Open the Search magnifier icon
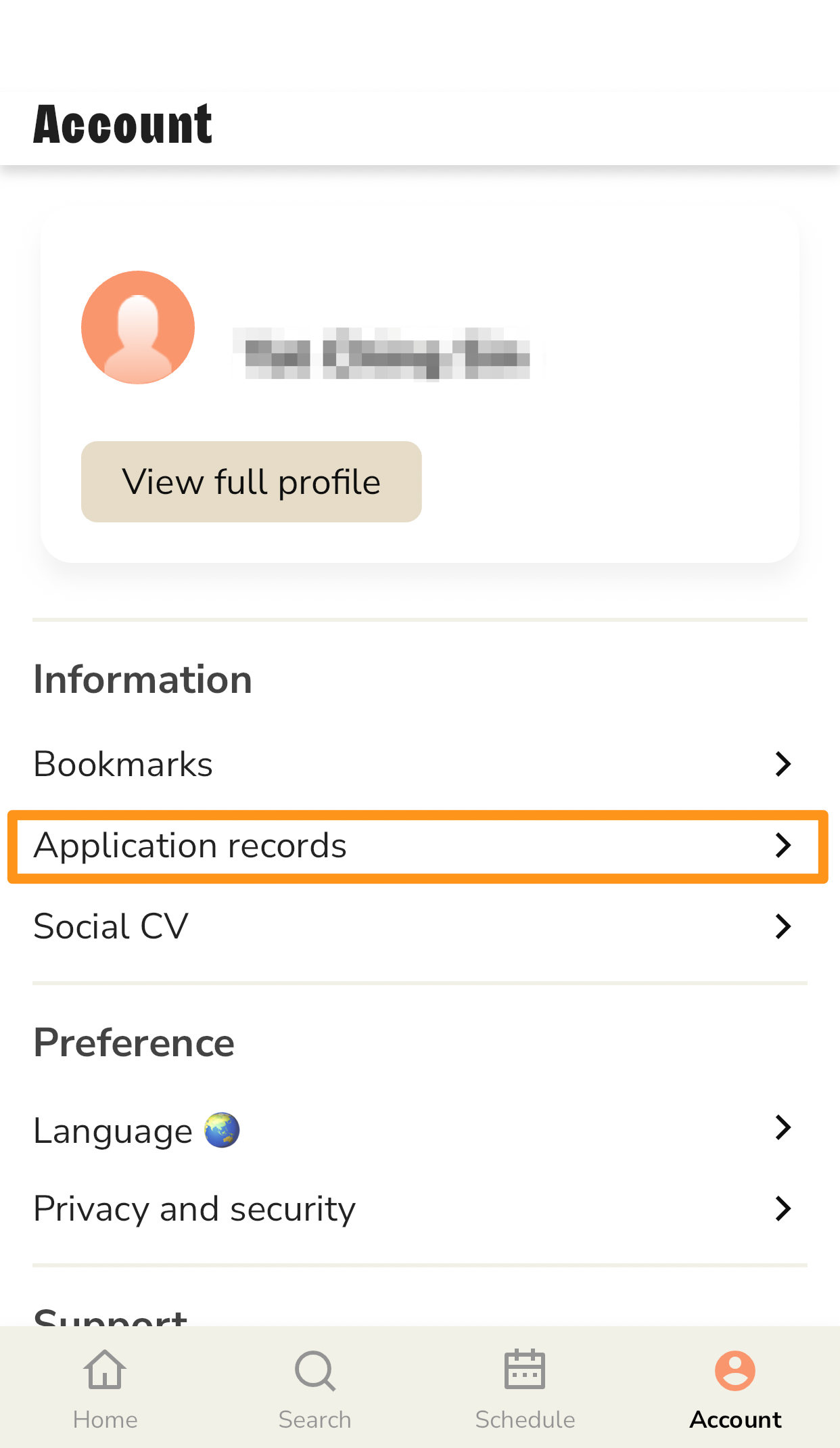The height and width of the screenshot is (1448, 840). click(x=315, y=1371)
